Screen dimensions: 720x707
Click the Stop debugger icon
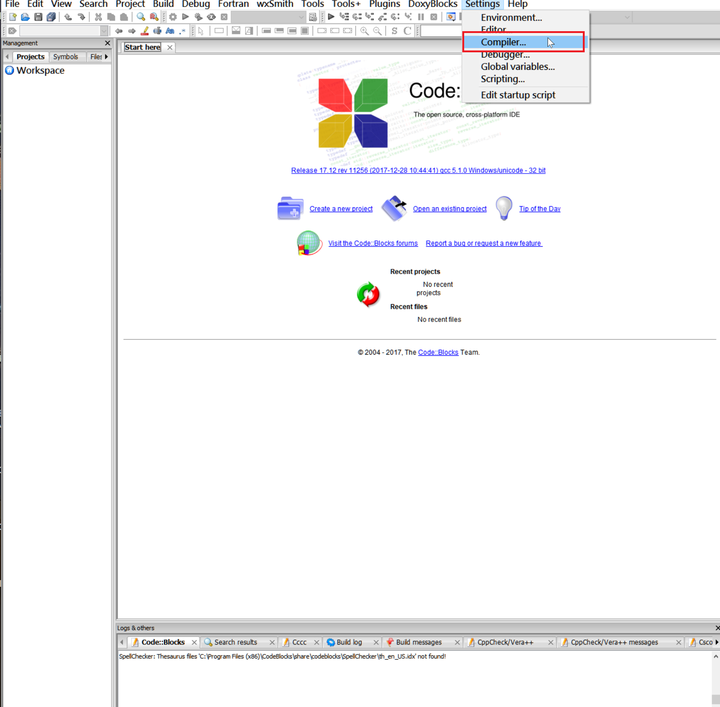click(x=433, y=17)
